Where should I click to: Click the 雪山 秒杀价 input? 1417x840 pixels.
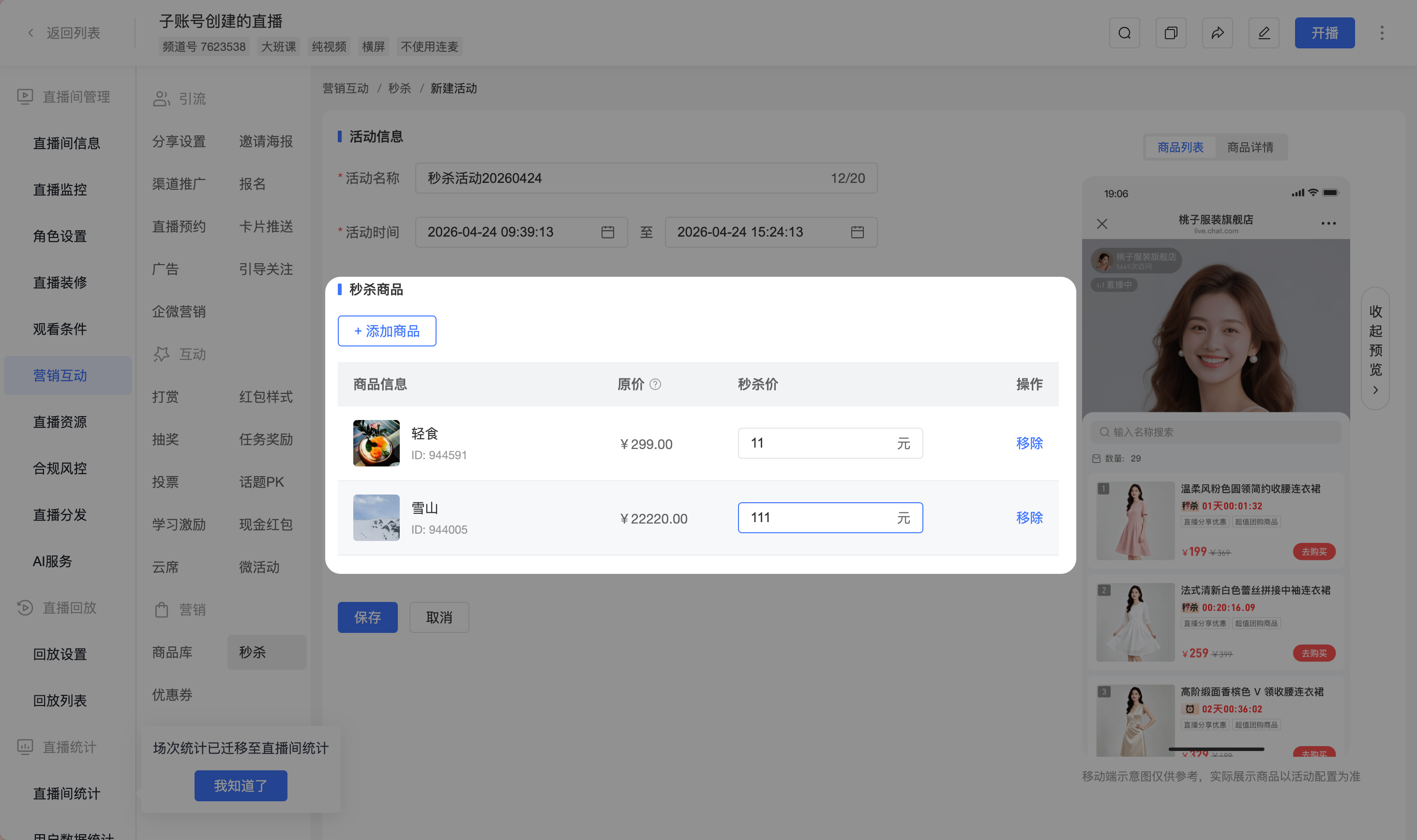[x=830, y=517]
